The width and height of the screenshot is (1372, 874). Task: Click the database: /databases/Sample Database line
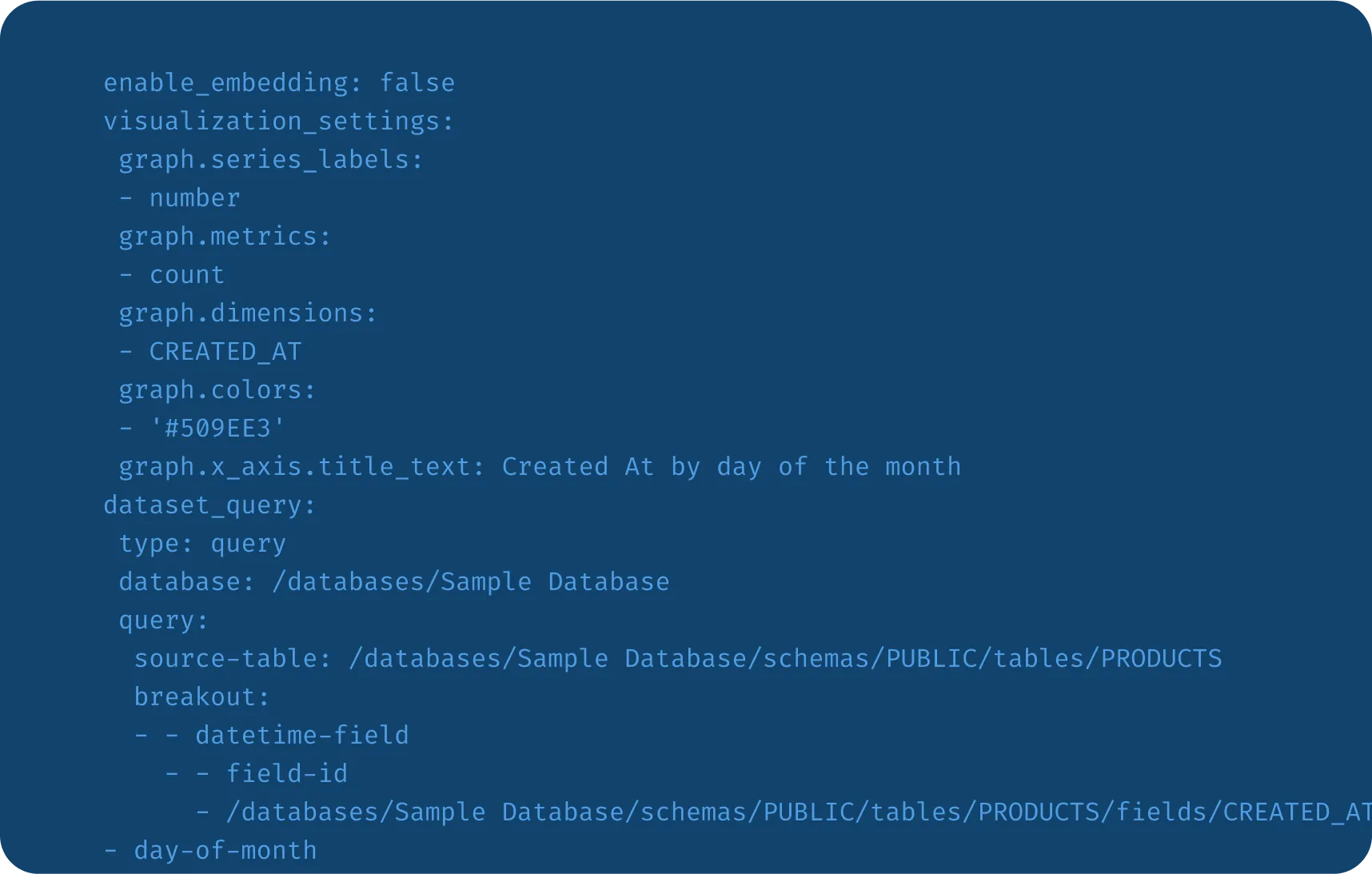click(x=394, y=582)
